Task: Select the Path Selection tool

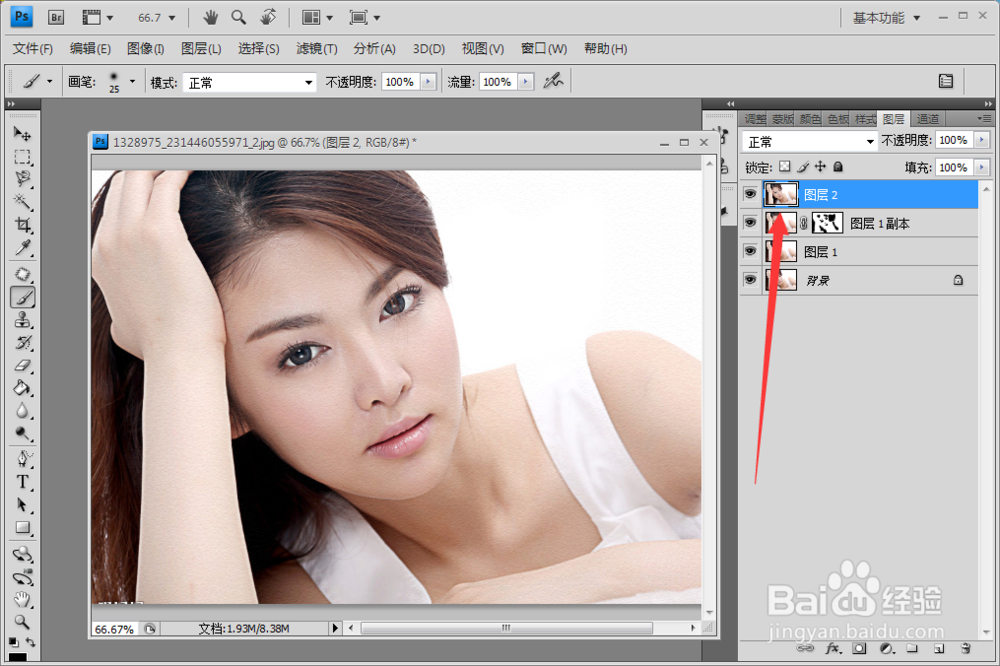Action: coord(22,505)
